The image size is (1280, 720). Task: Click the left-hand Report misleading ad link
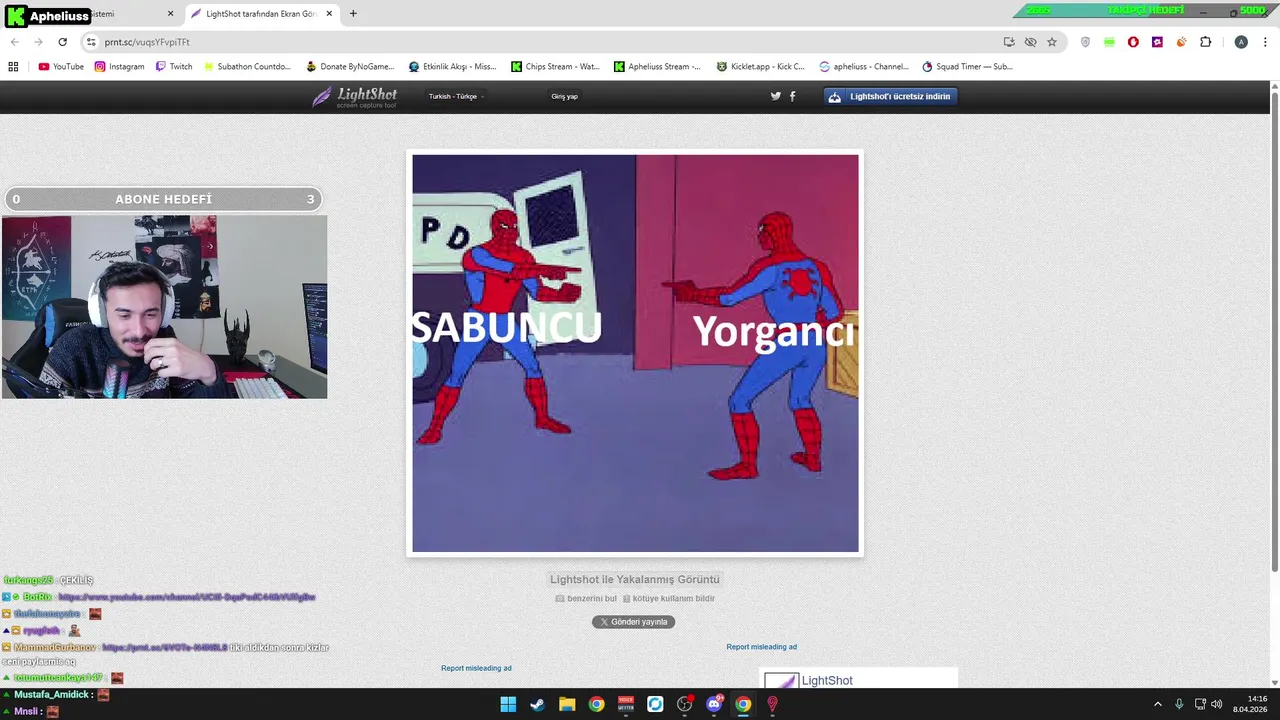click(476, 668)
